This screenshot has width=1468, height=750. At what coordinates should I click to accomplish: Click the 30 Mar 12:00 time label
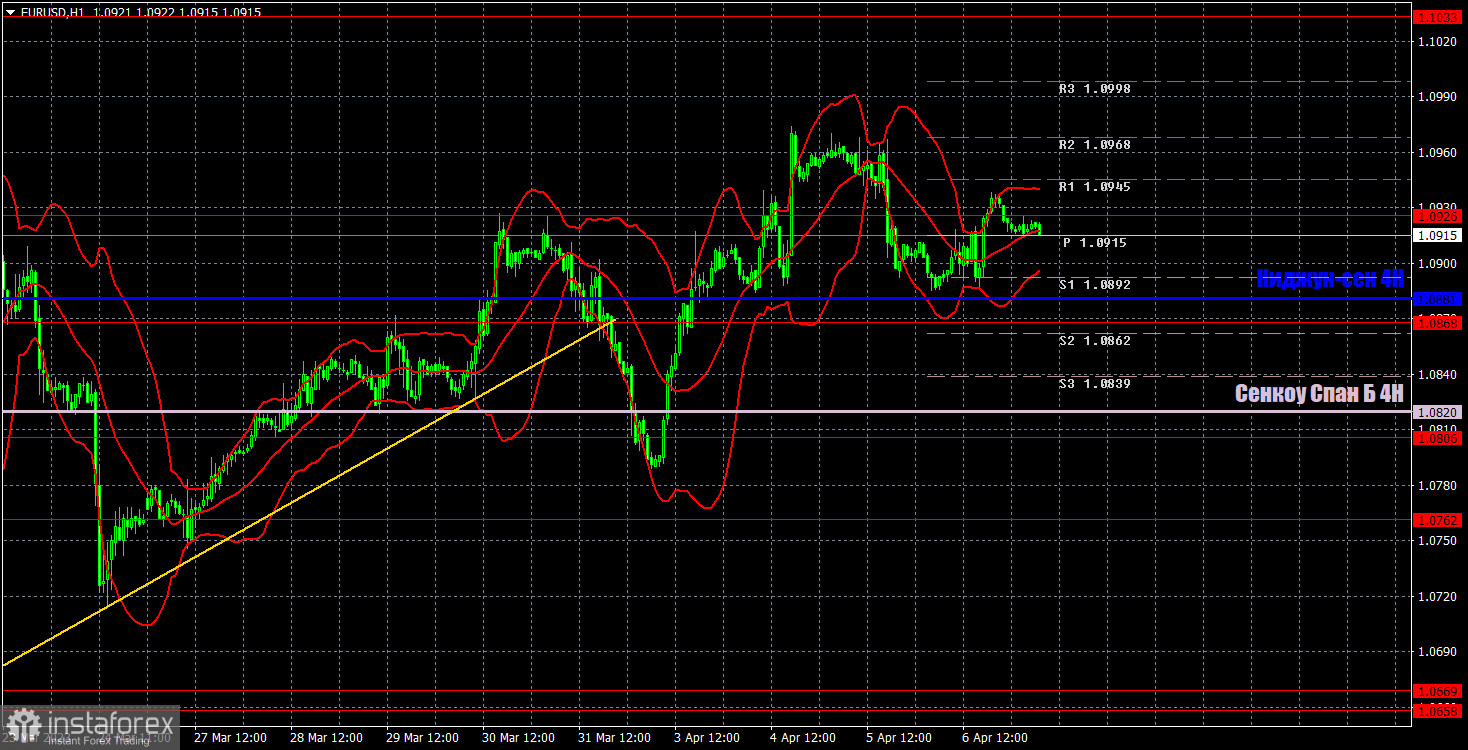click(x=518, y=738)
